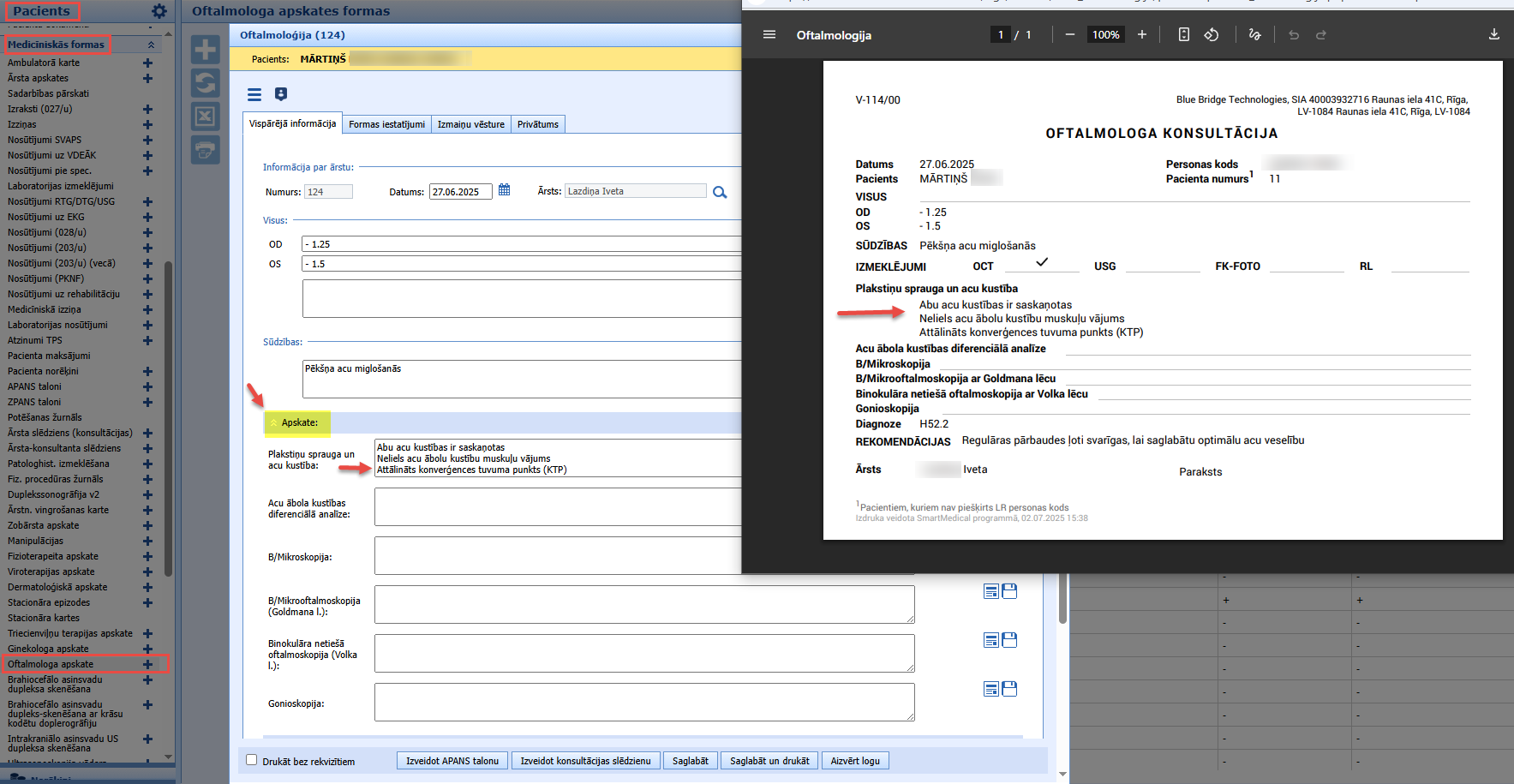Open the form hamburger menu icon
Viewport: 1514px width, 784px height.
[x=254, y=94]
